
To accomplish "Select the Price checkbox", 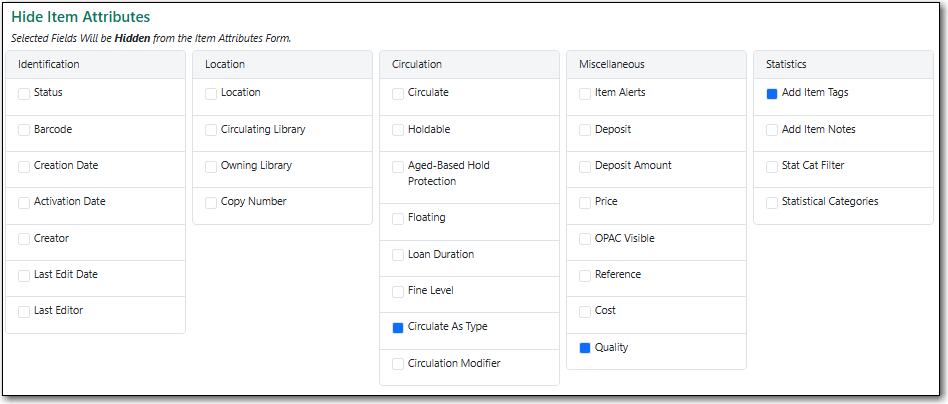I will (x=585, y=203).
